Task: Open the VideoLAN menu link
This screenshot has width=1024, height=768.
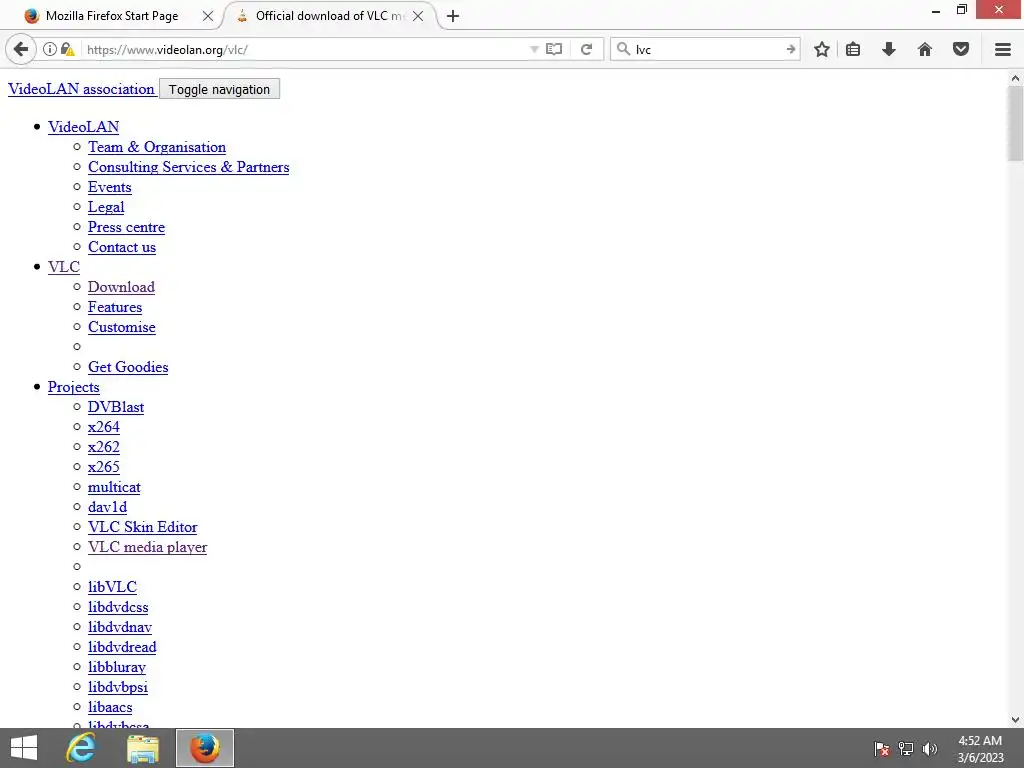Action: pos(84,127)
